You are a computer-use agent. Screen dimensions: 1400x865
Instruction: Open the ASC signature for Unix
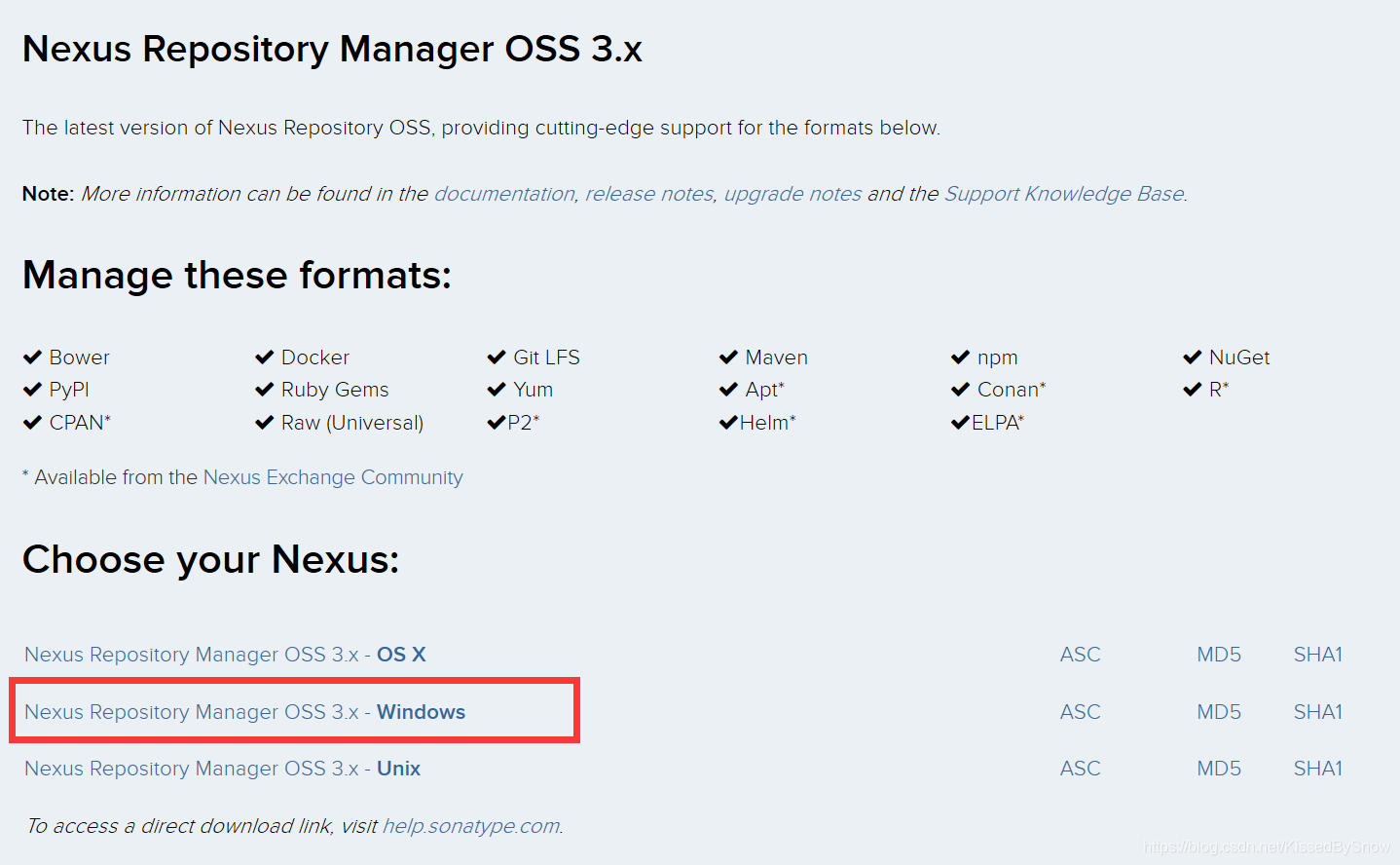1080,769
